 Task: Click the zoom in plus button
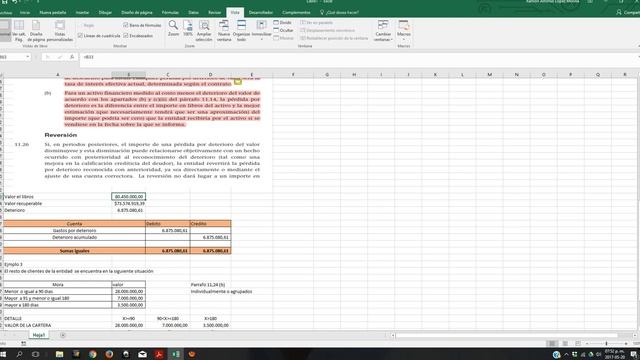[626, 344]
